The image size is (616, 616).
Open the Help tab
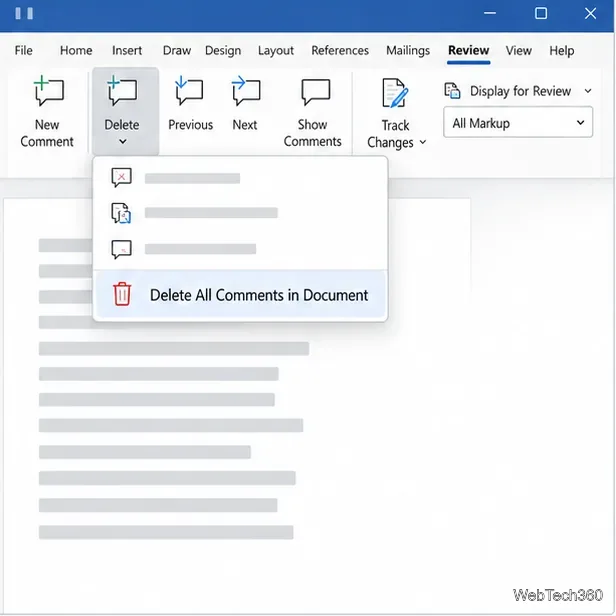[561, 51]
